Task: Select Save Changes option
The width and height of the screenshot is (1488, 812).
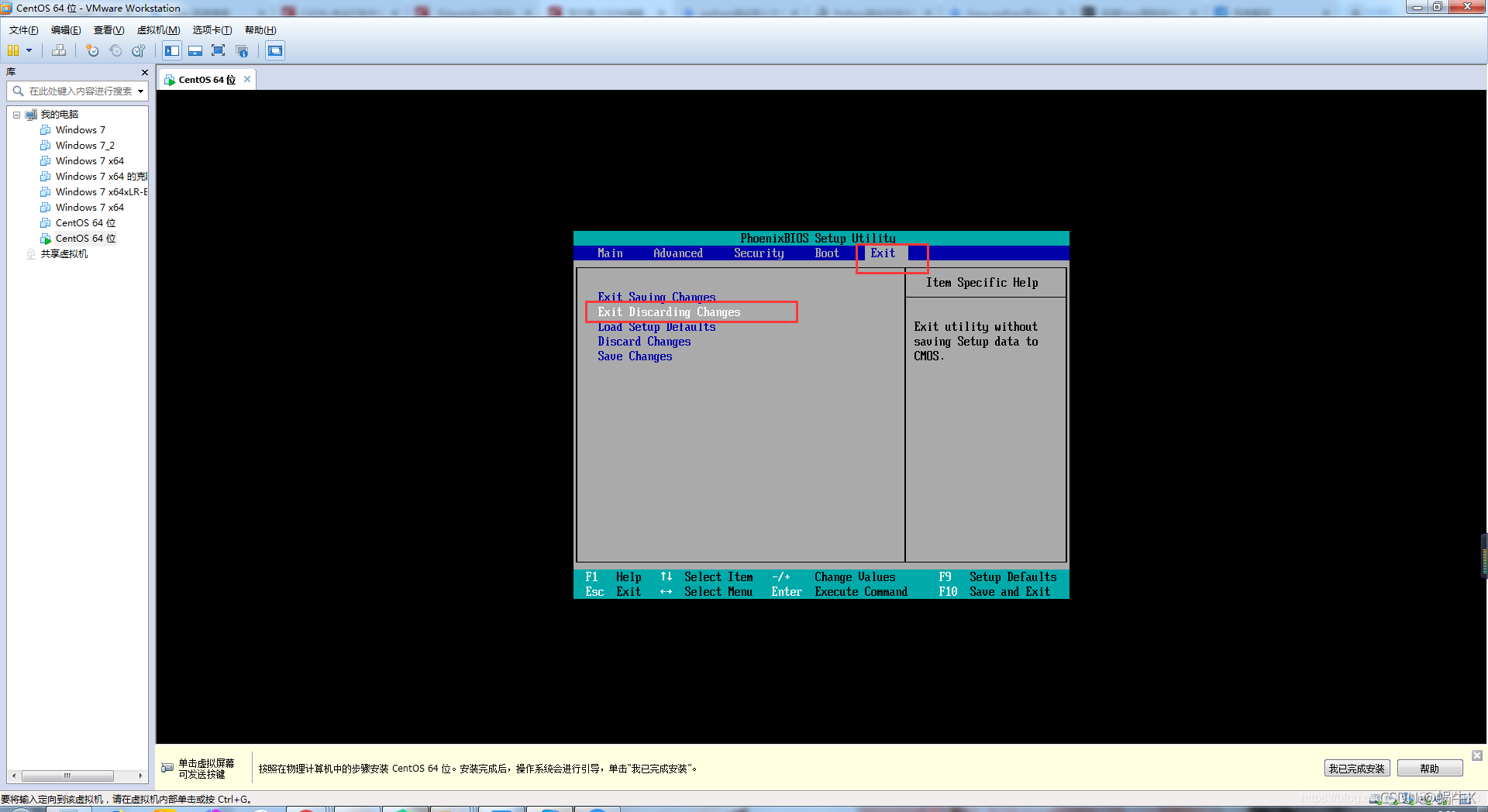Action: point(635,356)
